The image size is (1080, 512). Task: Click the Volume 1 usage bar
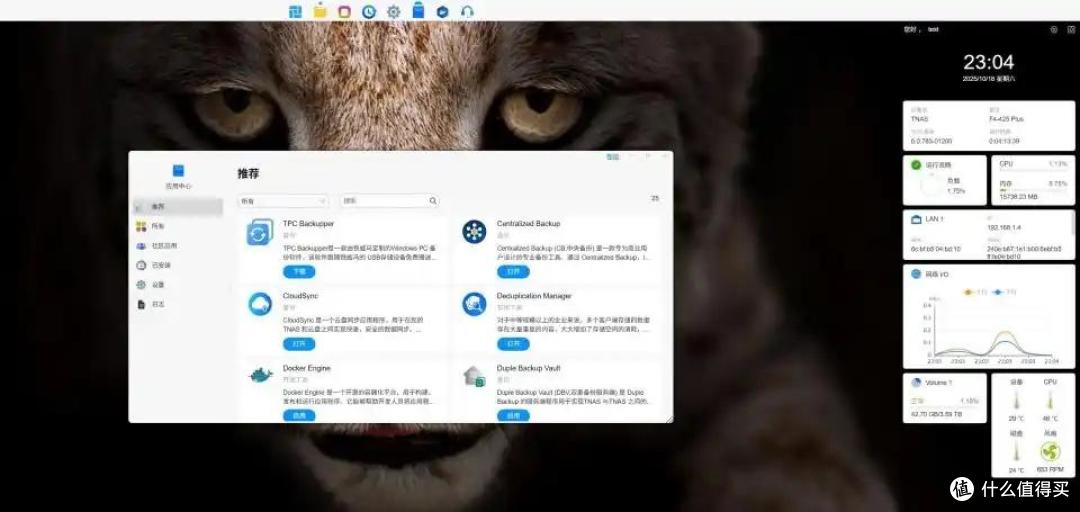click(x=944, y=407)
